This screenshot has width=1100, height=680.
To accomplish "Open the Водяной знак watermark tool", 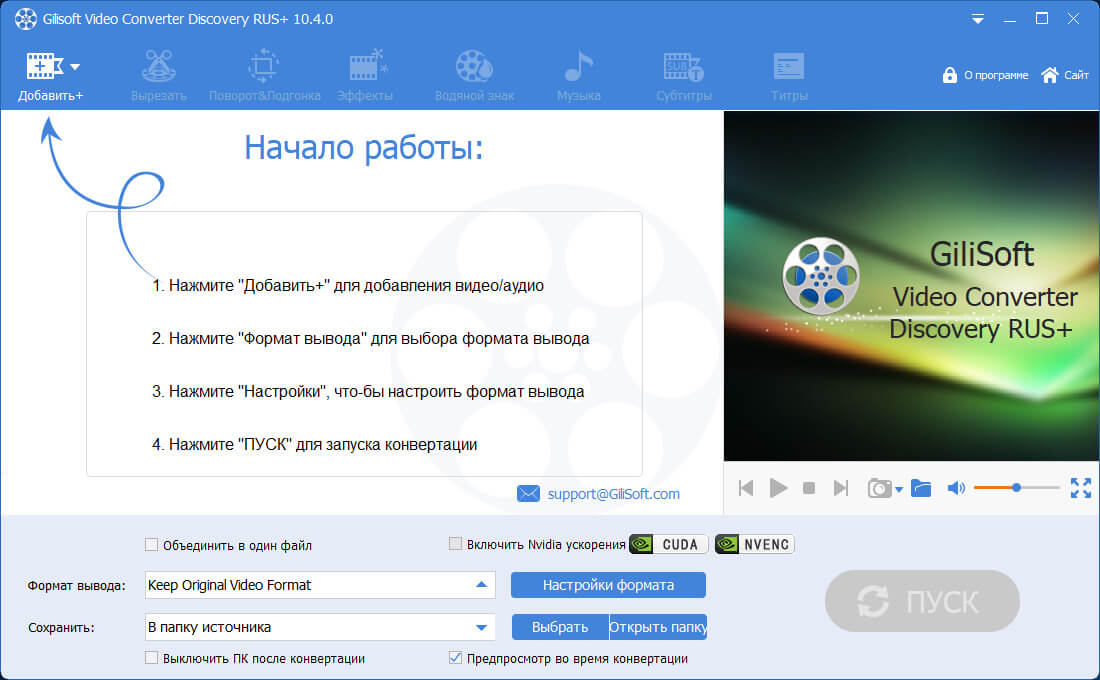I will (474, 75).
